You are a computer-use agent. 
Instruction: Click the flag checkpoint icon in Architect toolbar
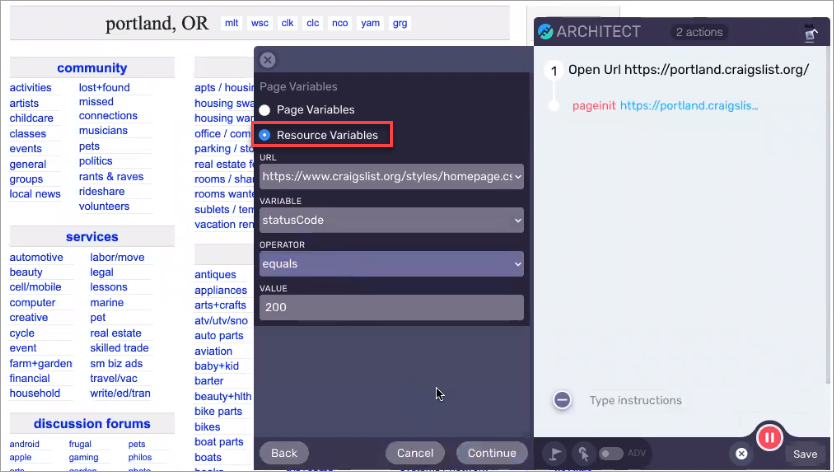pos(555,453)
